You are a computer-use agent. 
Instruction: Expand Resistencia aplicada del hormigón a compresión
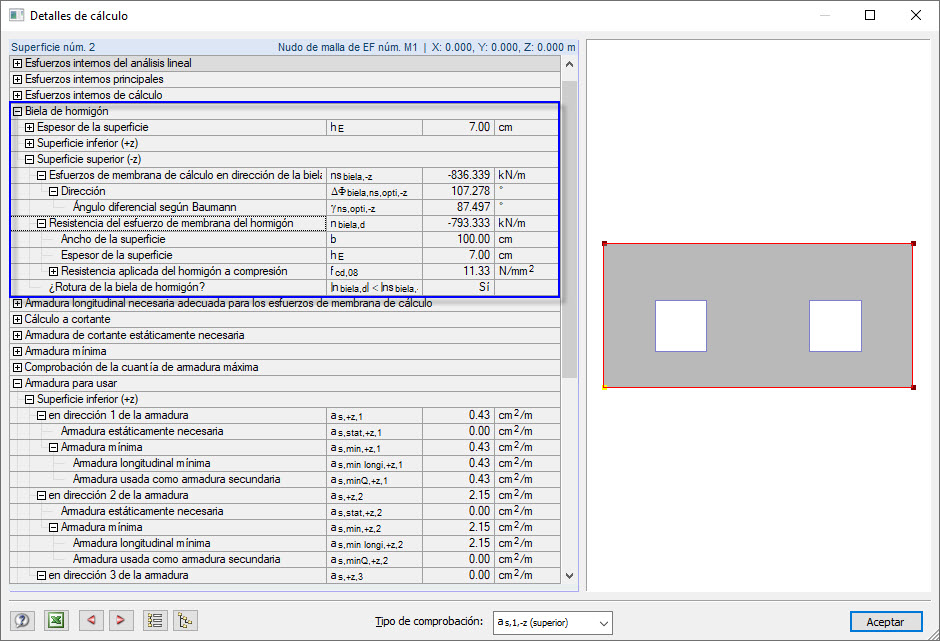tap(53, 271)
